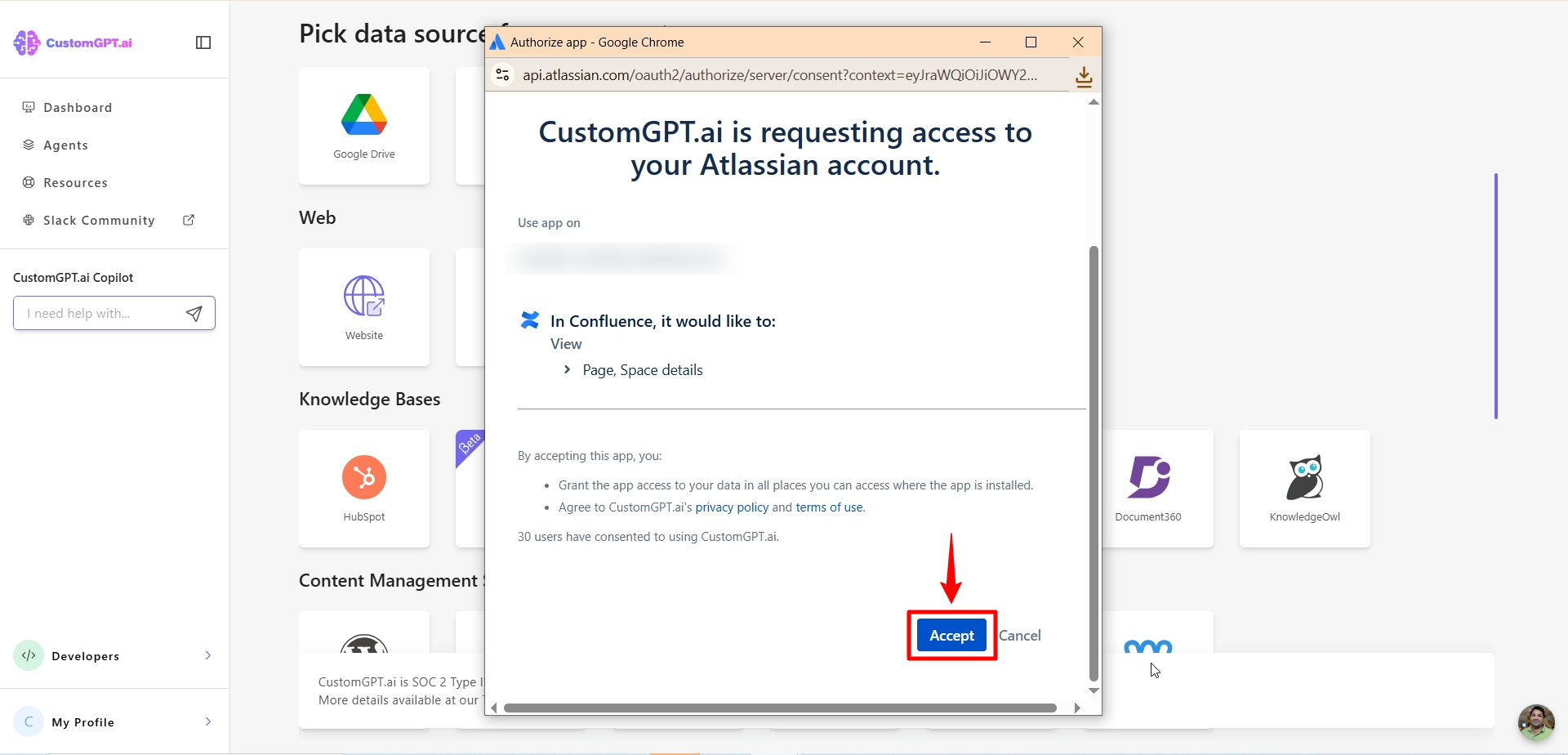The width and height of the screenshot is (1568, 755).
Task: Click the CustomGPT.ai logo
Action: coord(73,42)
